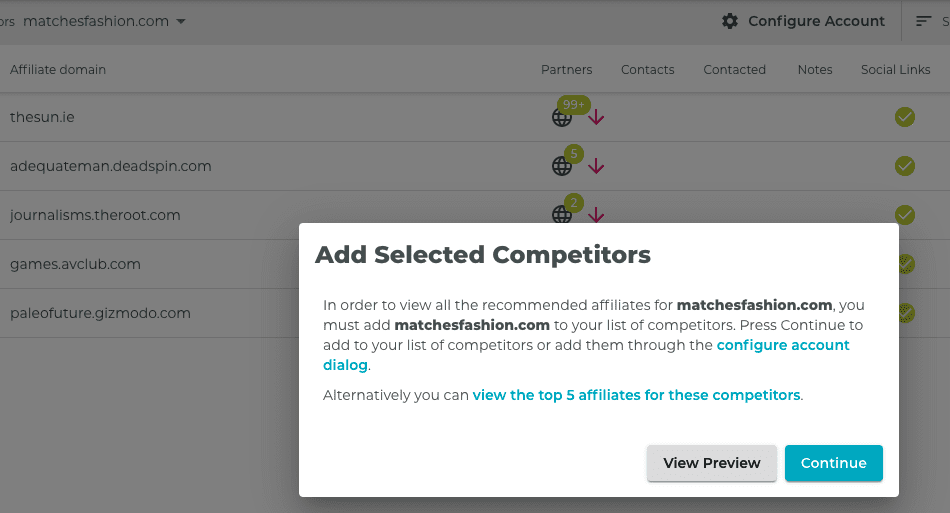Viewport: 950px width, 513px height.
Task: Toggle the green checkmark on journalisms.theroot.com row
Action: 905,215
